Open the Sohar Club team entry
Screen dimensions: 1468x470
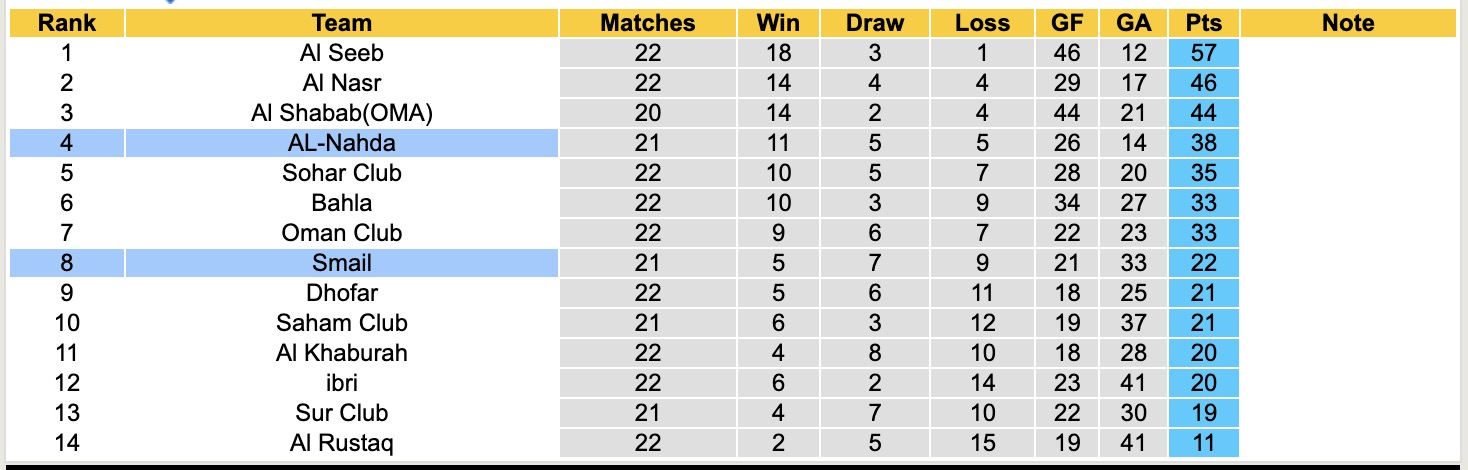[341, 173]
